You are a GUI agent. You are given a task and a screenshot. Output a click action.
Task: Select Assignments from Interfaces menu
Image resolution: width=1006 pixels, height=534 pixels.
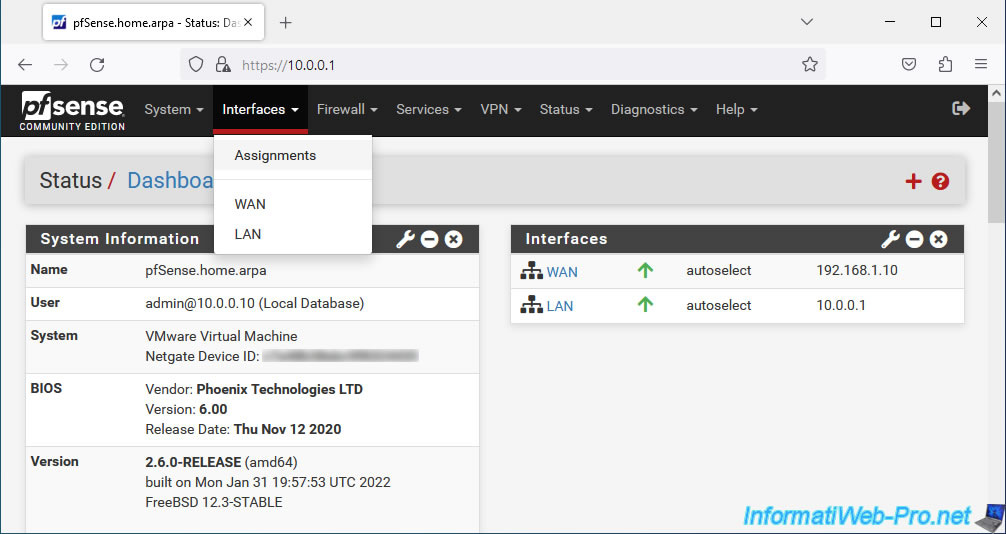pyautogui.click(x=293, y=155)
